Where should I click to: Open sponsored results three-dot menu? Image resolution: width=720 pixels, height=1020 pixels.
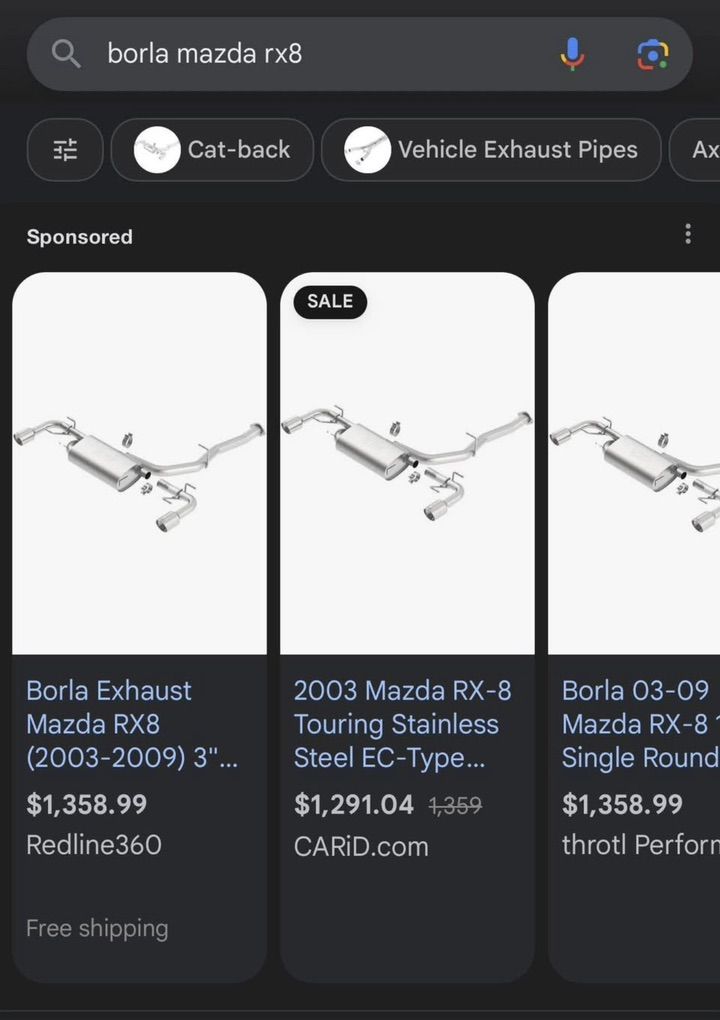tap(688, 234)
